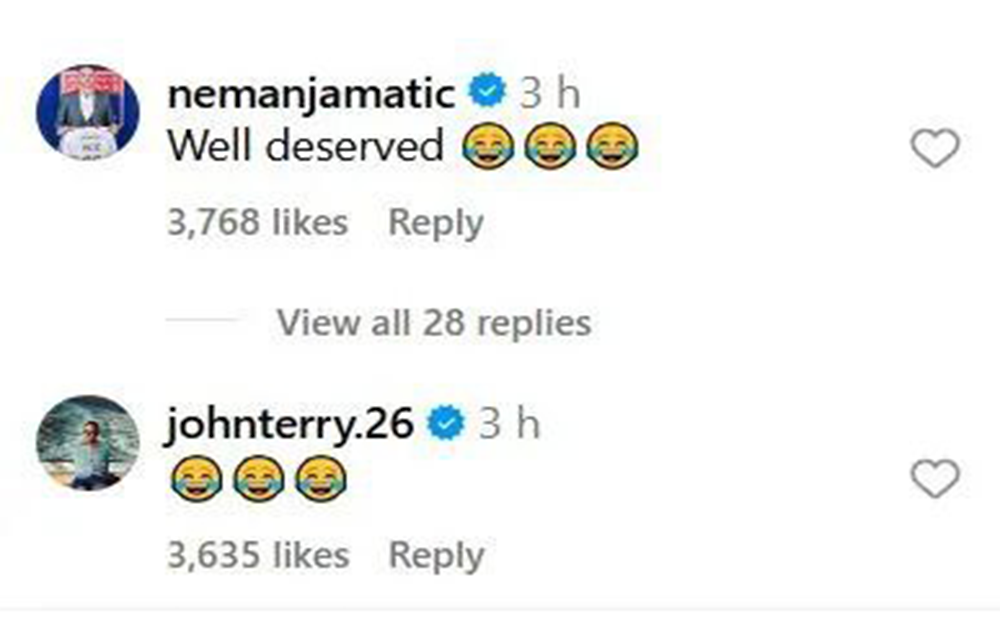Open johnterry.26's profile picture
Image resolution: width=1000 pixels, height=625 pixels.
(88, 442)
